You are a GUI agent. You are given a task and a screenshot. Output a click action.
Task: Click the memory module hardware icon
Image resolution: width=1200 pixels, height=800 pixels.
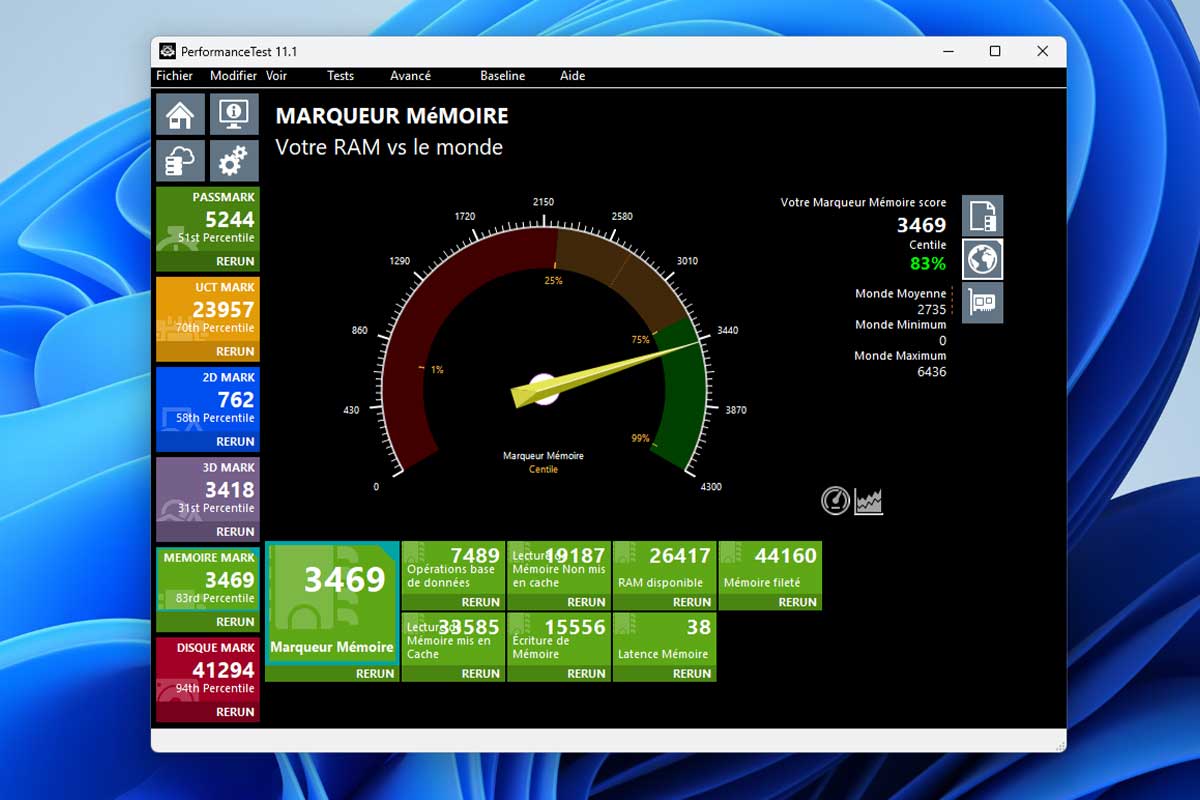coord(982,302)
